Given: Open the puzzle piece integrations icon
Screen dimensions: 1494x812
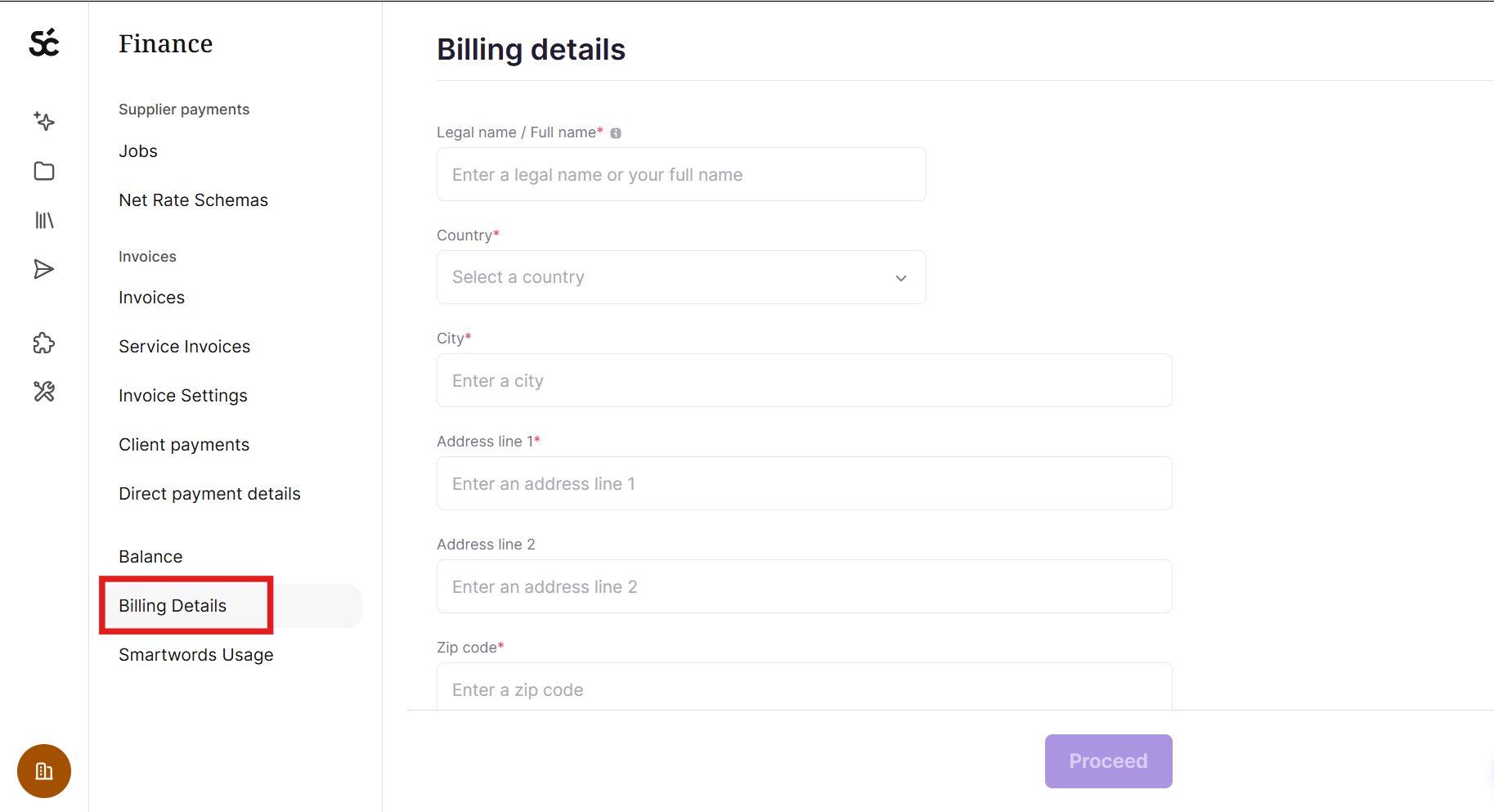Looking at the screenshot, I should coord(44,343).
